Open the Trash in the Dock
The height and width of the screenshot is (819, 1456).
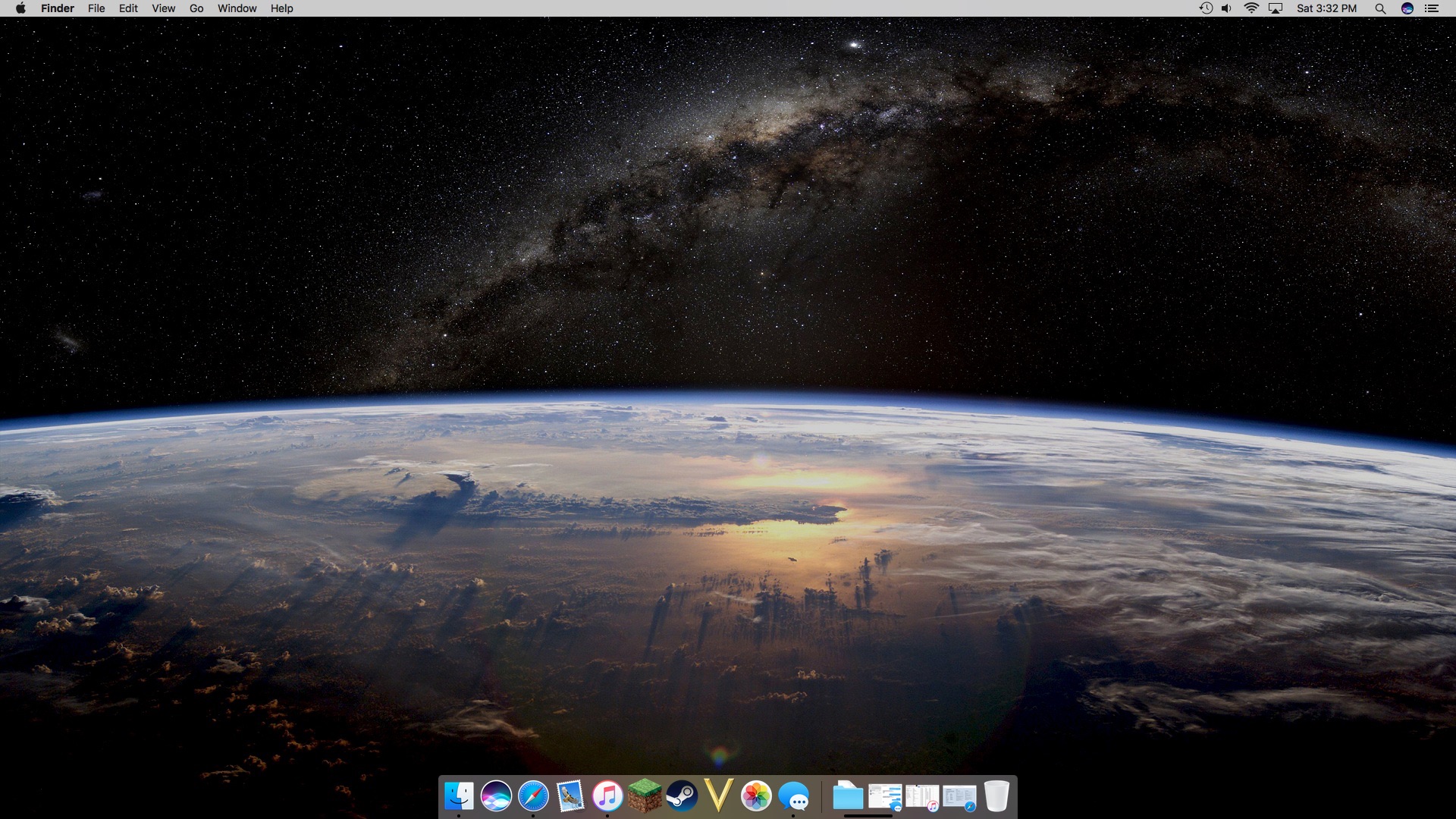click(996, 796)
